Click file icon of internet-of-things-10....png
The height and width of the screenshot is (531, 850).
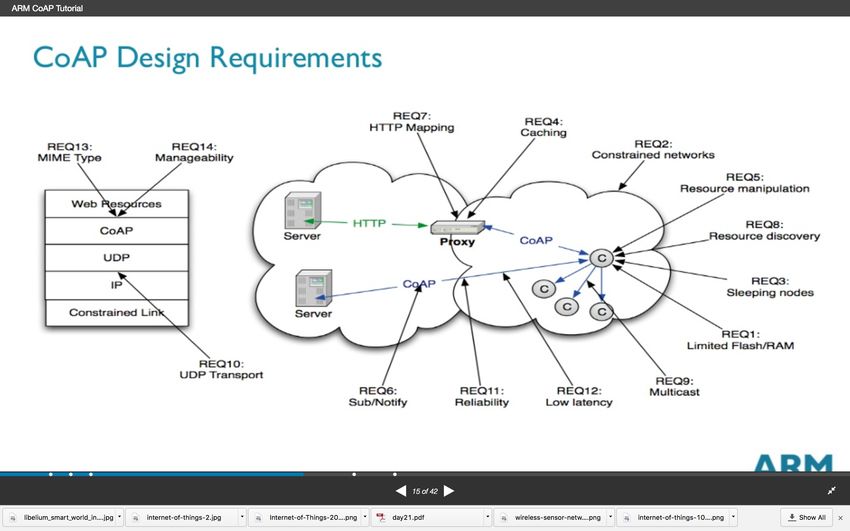point(626,518)
